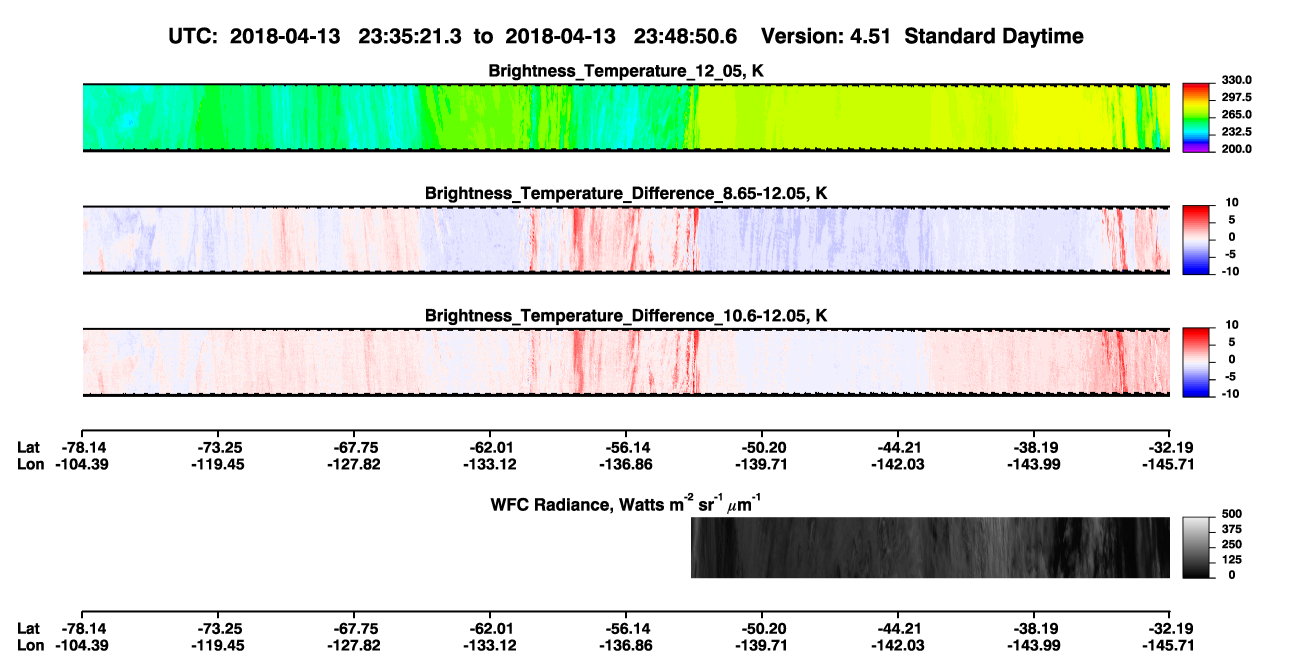Click the -10 tick of 8.65-12.05 colorbar
1300x667 pixels.
pos(1231,272)
